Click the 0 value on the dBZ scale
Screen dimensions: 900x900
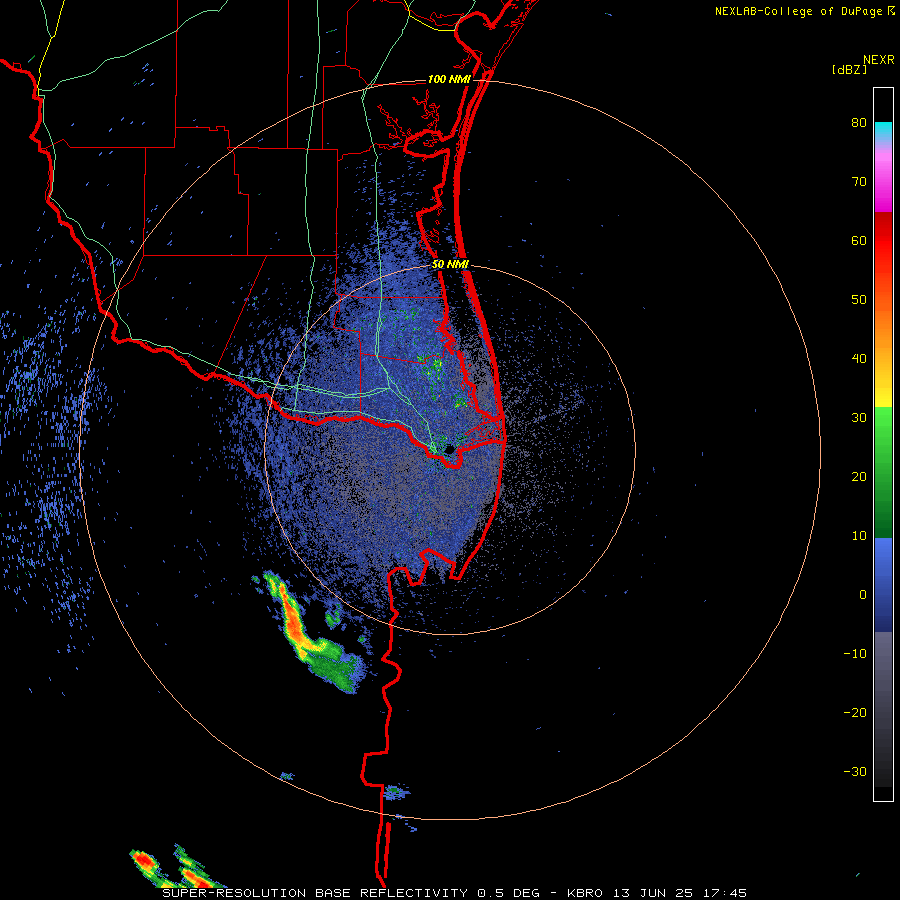pos(863,595)
